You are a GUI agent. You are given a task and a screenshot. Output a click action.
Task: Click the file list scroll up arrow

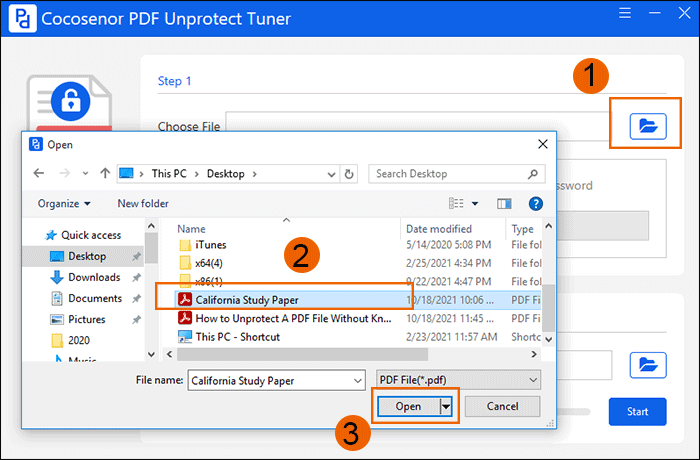(x=549, y=226)
